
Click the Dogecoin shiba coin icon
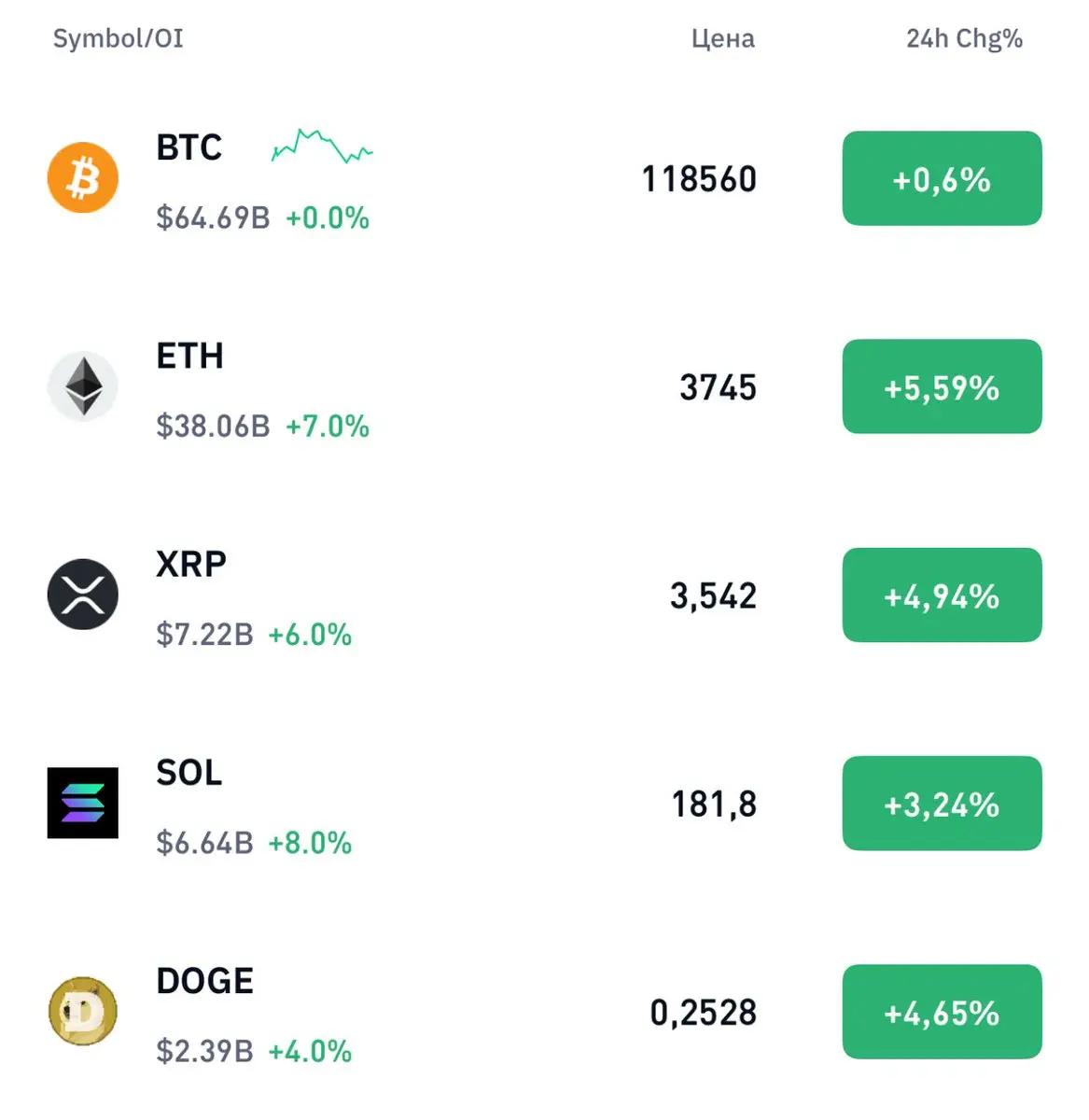tap(83, 1011)
